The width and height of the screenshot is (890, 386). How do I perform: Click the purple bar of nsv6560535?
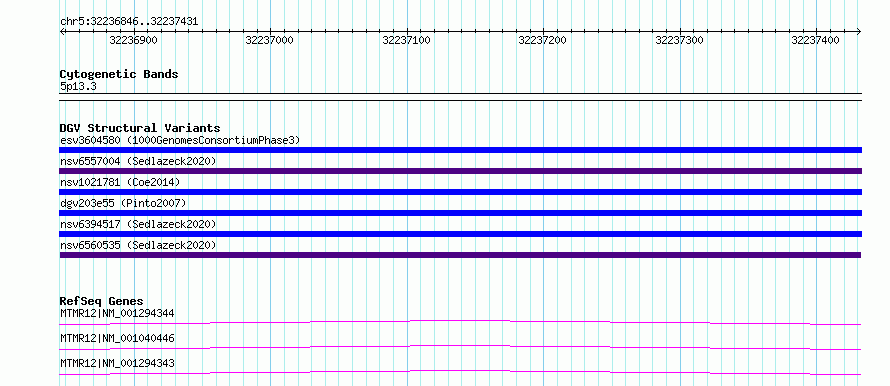[460, 255]
